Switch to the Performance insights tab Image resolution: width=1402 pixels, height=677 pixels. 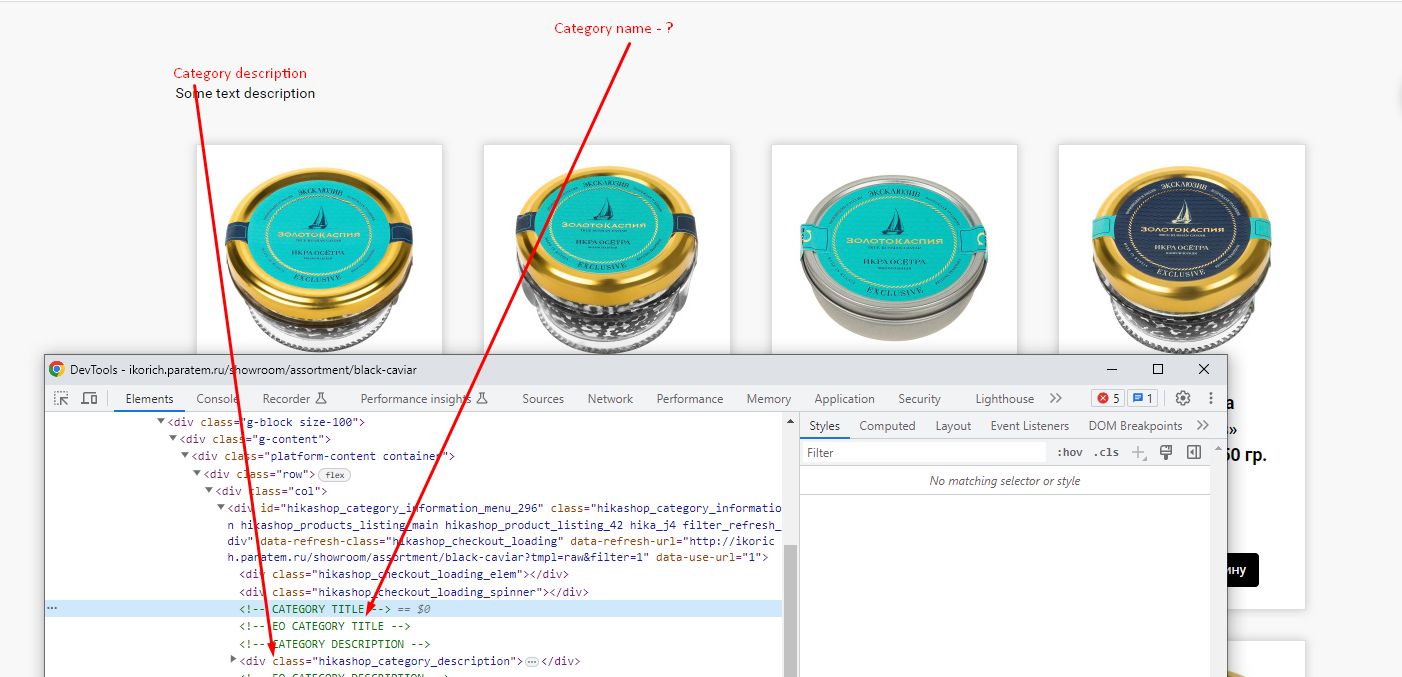[415, 398]
